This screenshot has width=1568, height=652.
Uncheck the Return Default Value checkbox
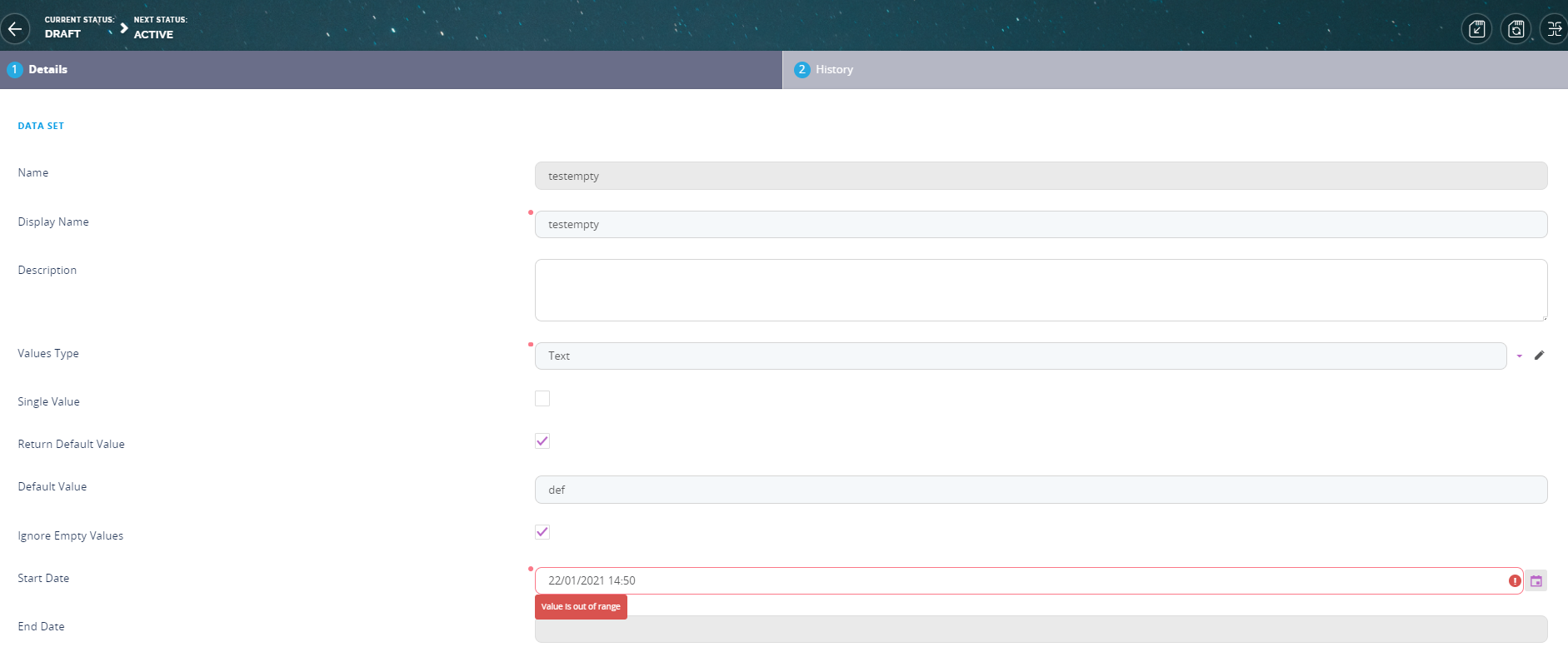pyautogui.click(x=542, y=441)
